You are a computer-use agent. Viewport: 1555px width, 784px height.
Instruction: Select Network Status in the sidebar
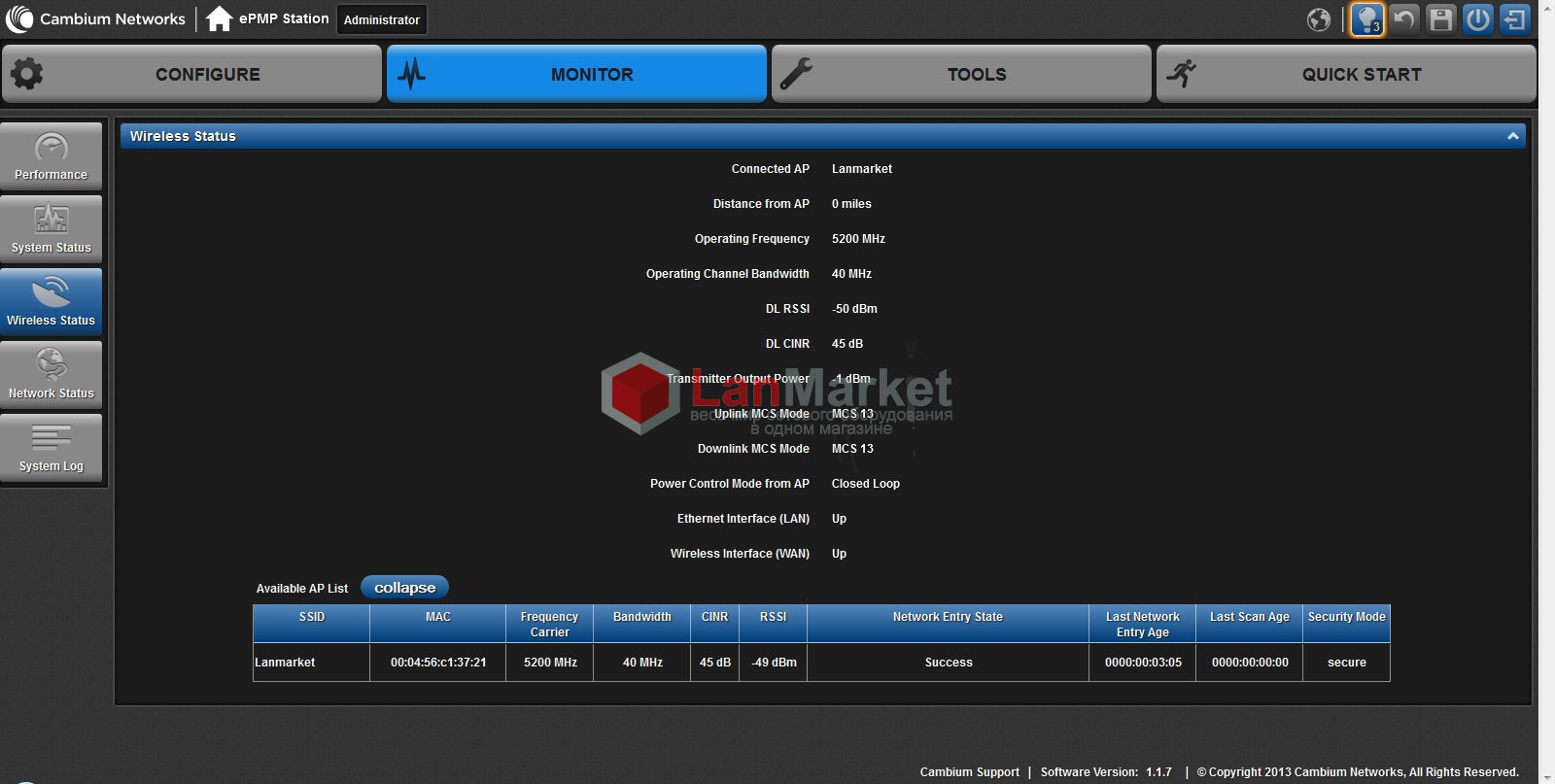click(52, 375)
